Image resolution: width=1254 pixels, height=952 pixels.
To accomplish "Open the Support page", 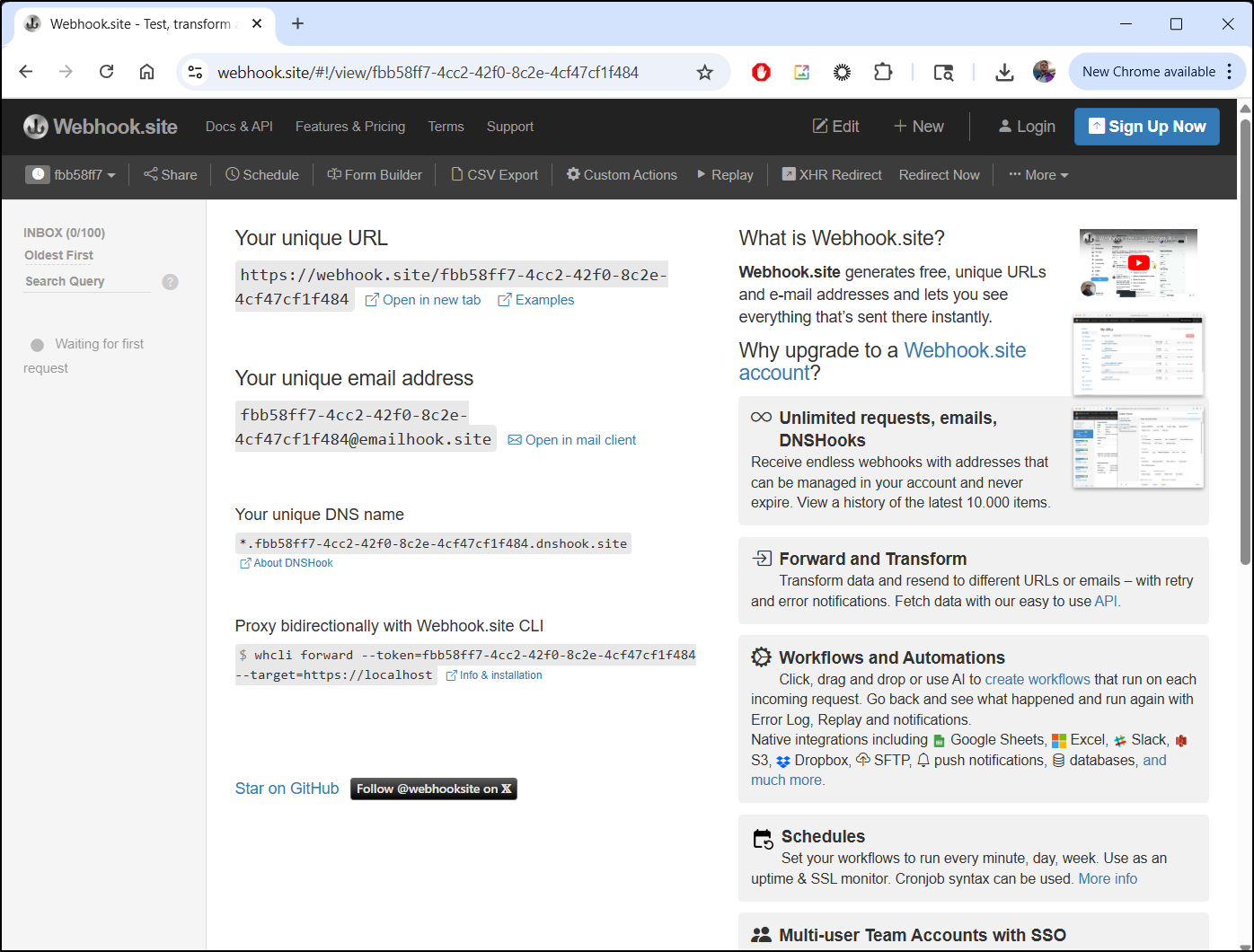I will coord(510,127).
